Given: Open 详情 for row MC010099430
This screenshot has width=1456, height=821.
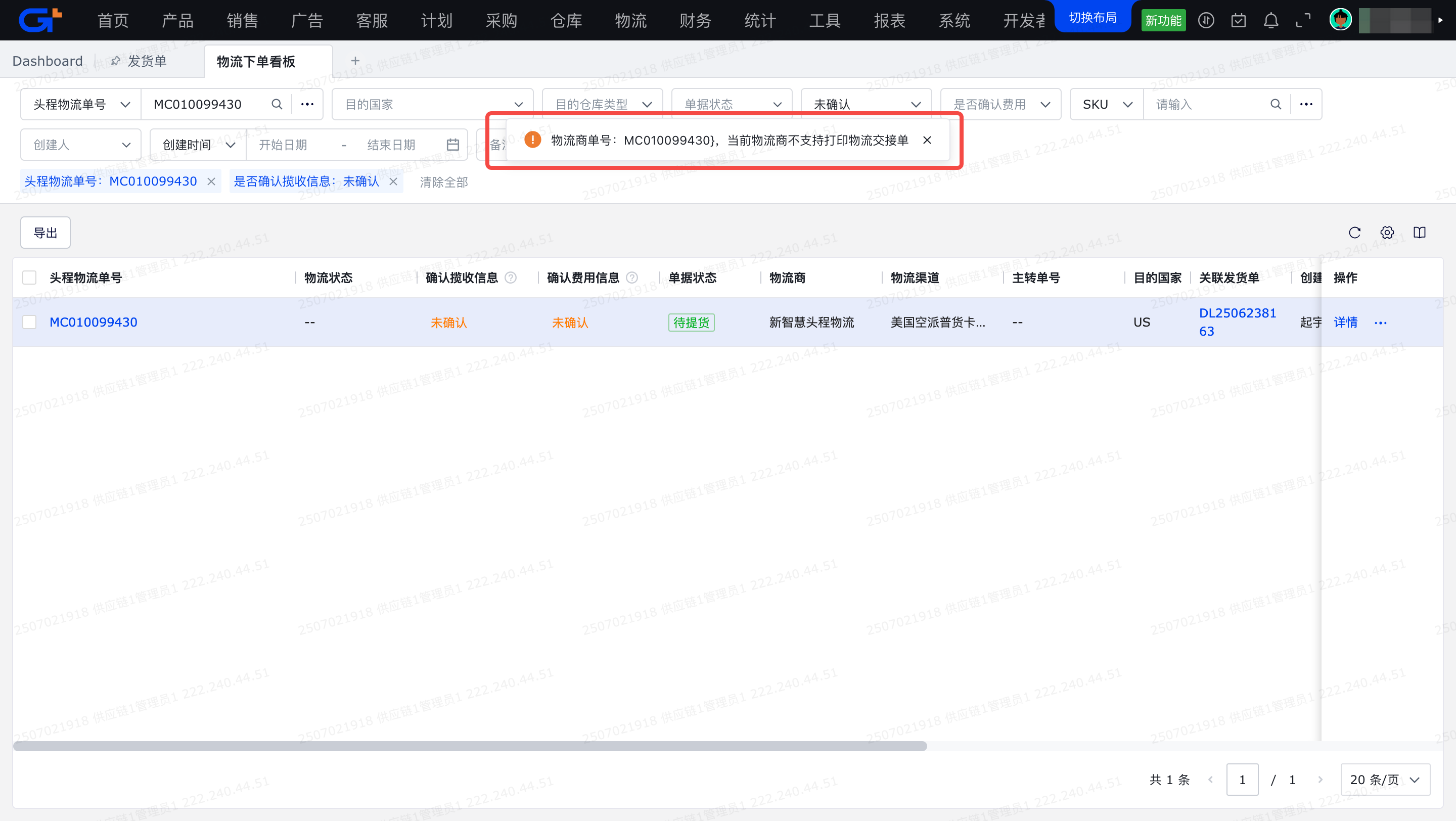Looking at the screenshot, I should [1345, 322].
